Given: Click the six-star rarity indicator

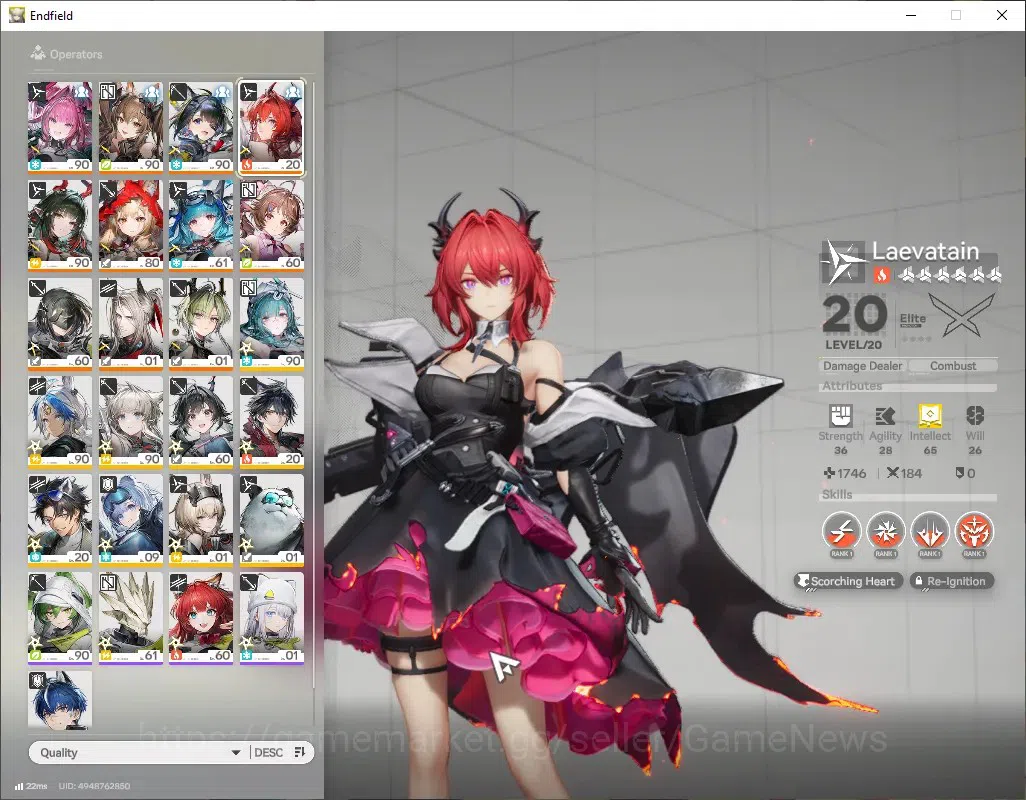Looking at the screenshot, I should pyautogui.click(x=949, y=275).
